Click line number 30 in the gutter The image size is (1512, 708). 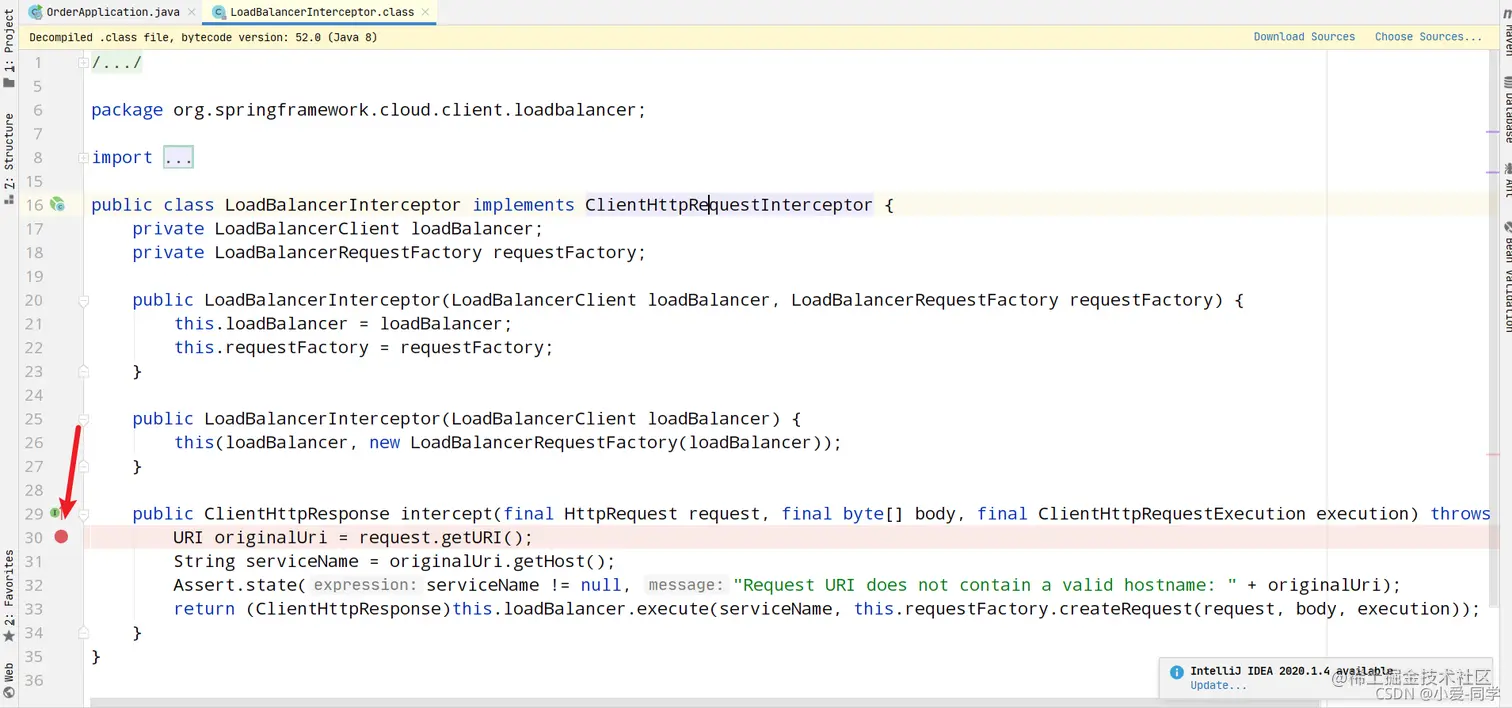click(x=34, y=537)
